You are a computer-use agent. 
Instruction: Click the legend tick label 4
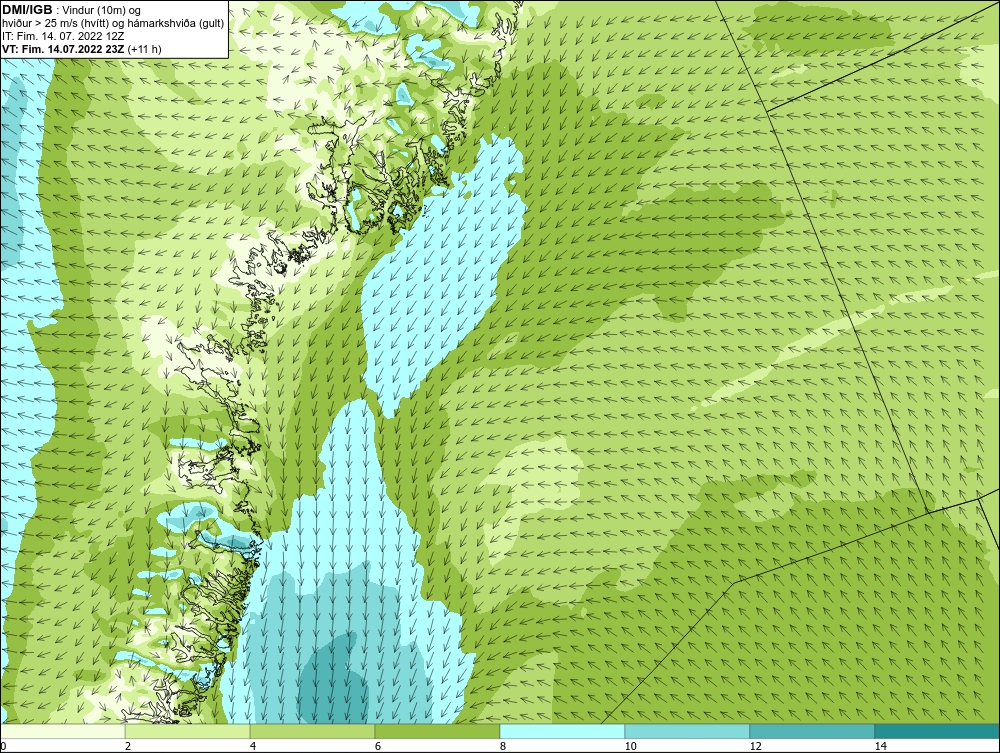[x=253, y=746]
